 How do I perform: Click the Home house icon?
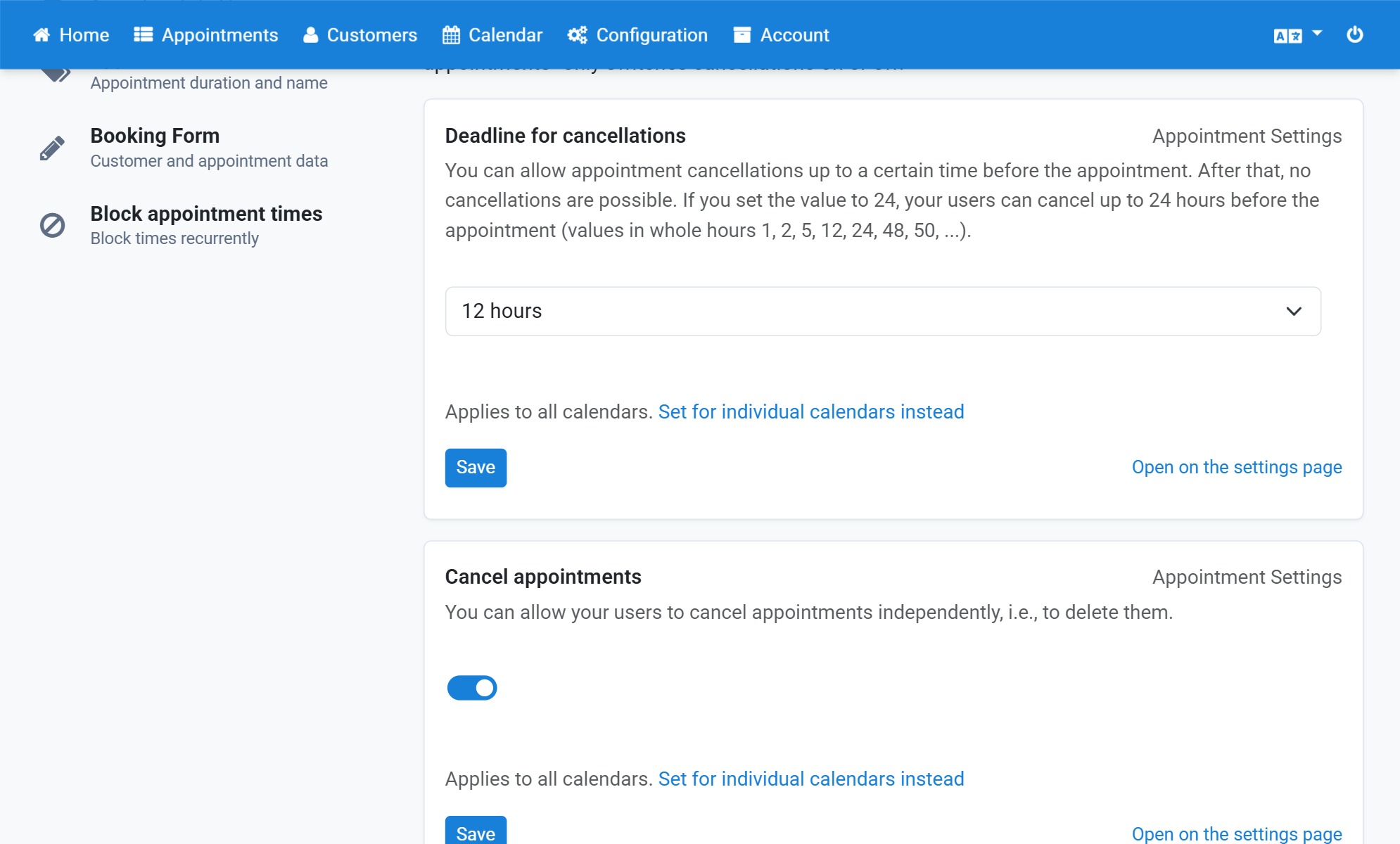pos(42,35)
